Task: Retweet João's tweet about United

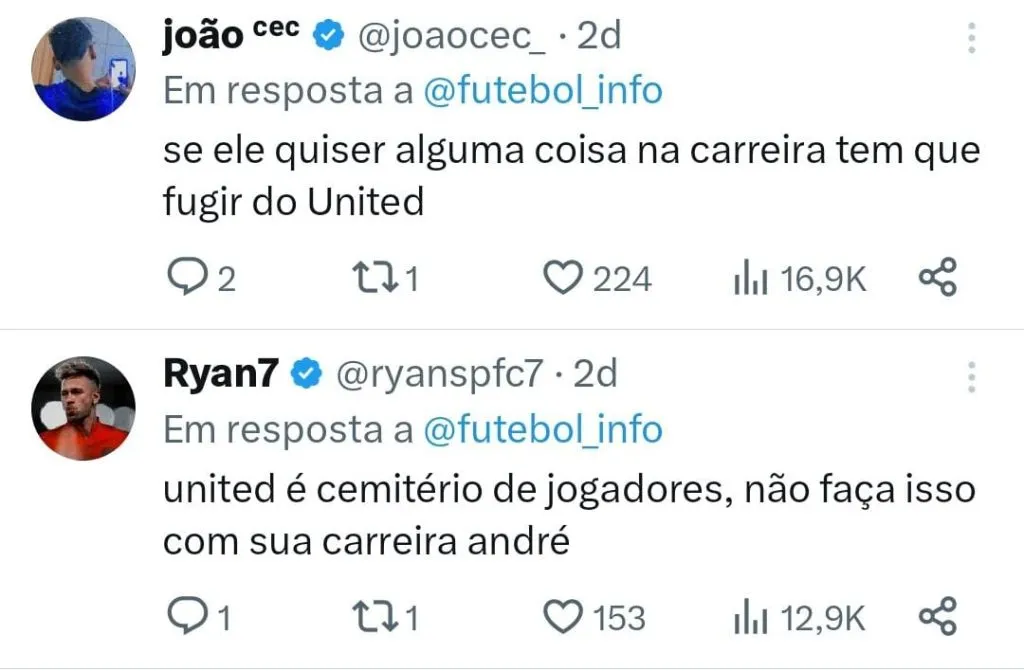Action: point(378,278)
